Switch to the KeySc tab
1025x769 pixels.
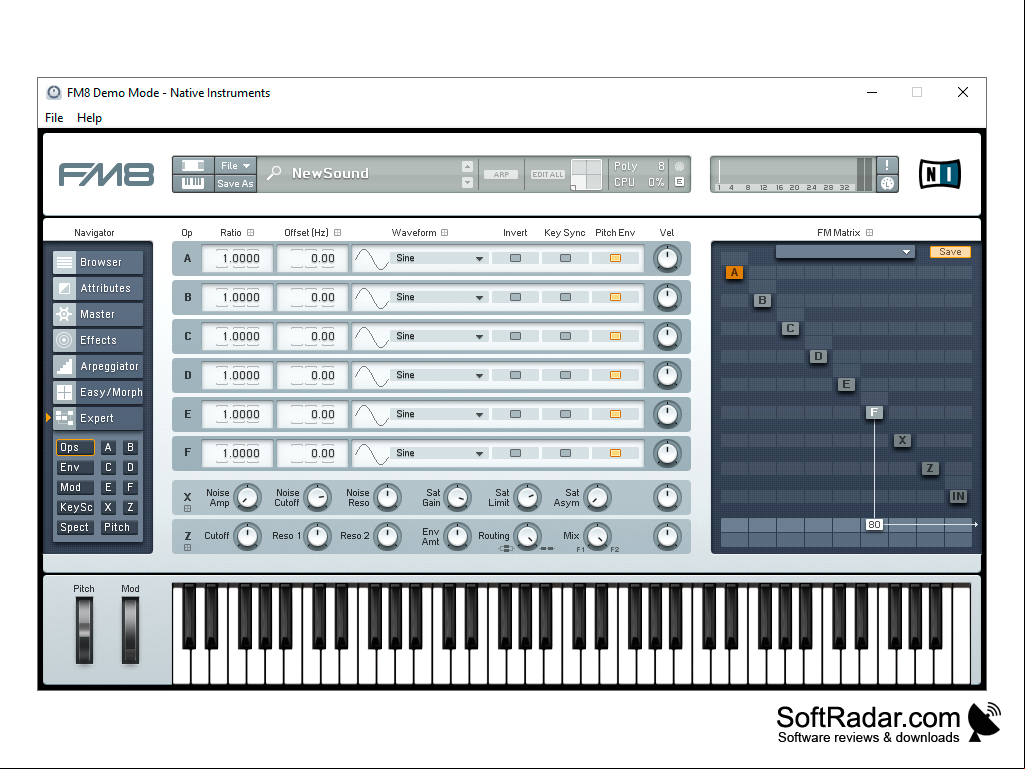[x=75, y=507]
